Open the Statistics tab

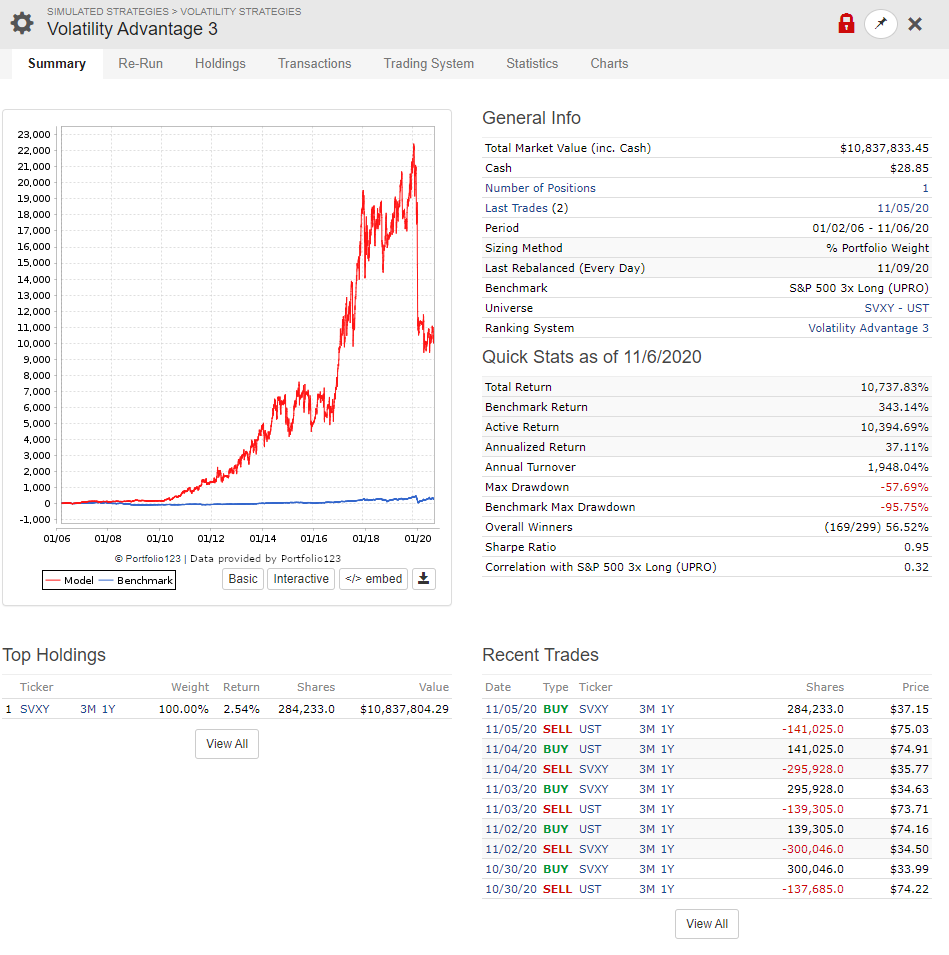tap(532, 63)
